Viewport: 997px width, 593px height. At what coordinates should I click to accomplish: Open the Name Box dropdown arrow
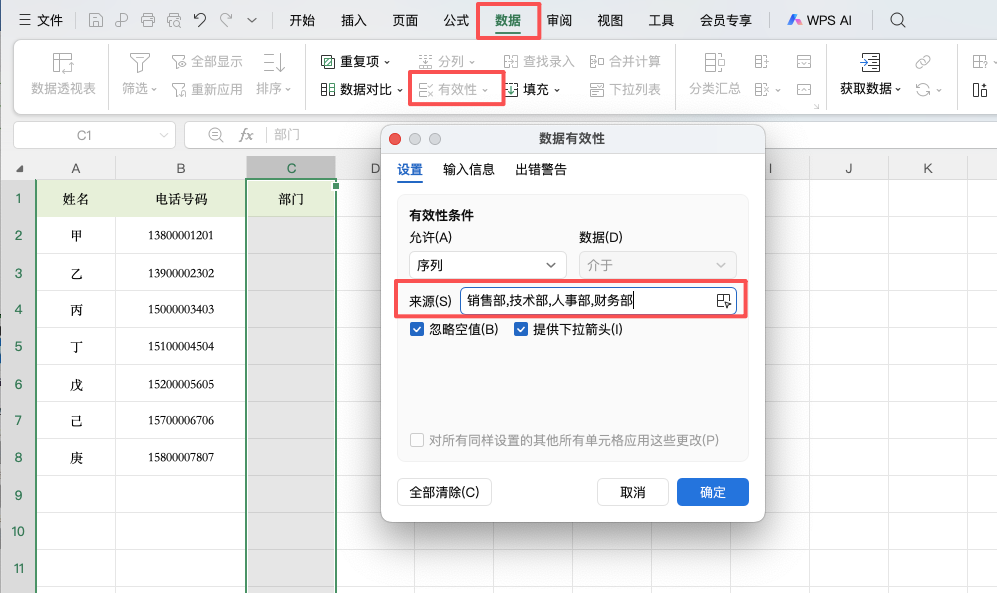[163, 135]
